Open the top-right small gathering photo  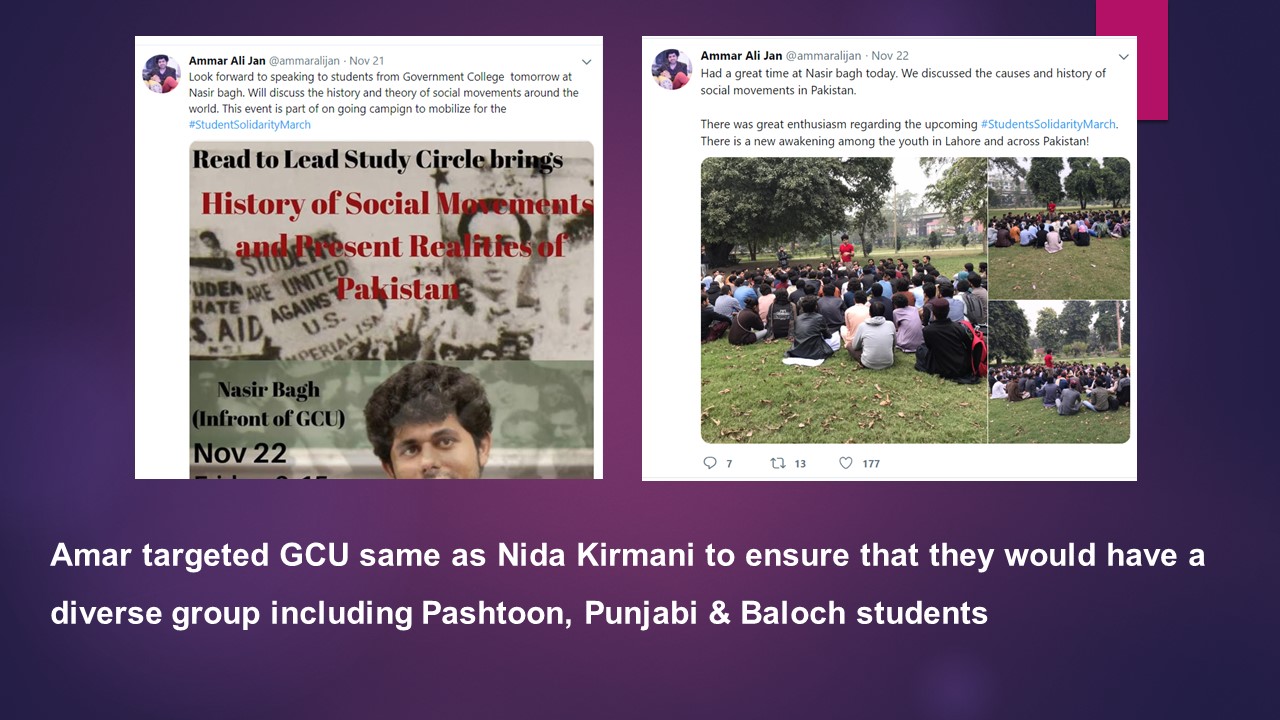point(1059,228)
